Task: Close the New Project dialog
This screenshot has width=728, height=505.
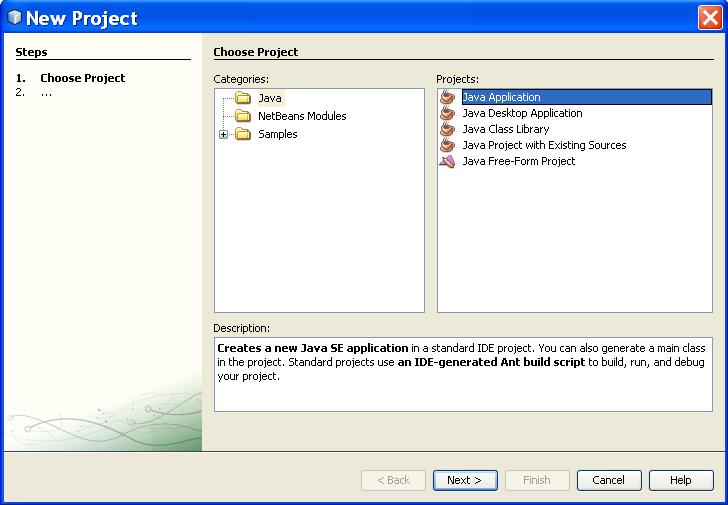Action: 710,17
